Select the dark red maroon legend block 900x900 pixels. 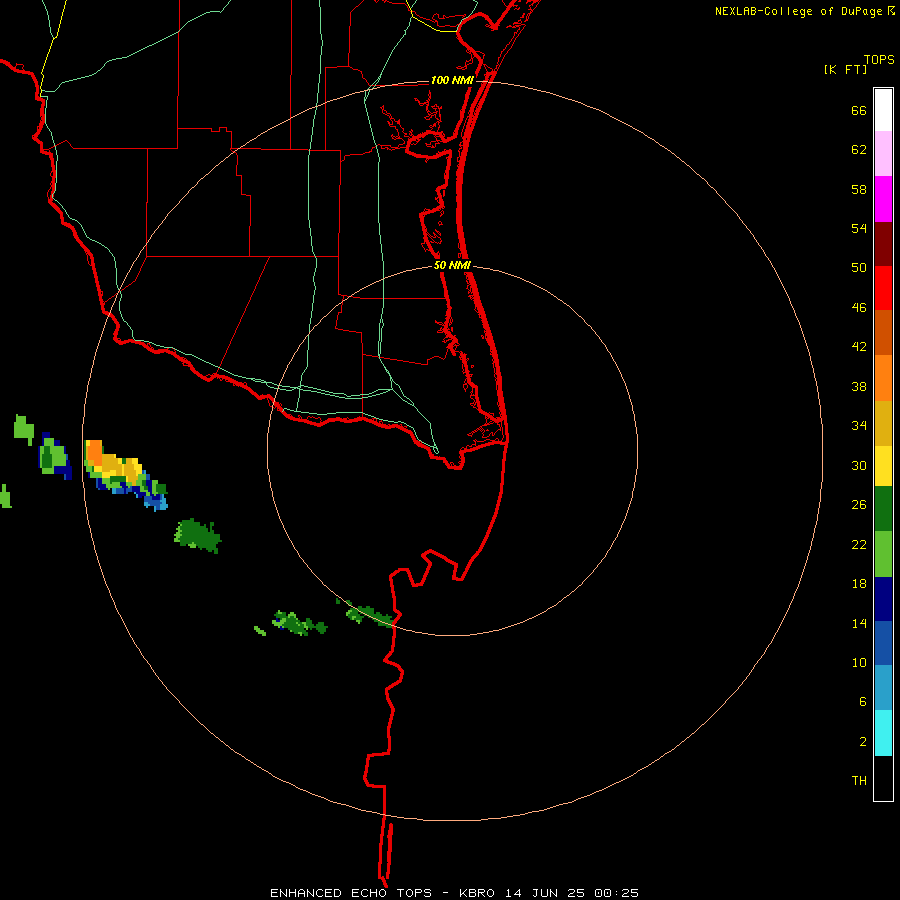pos(883,244)
